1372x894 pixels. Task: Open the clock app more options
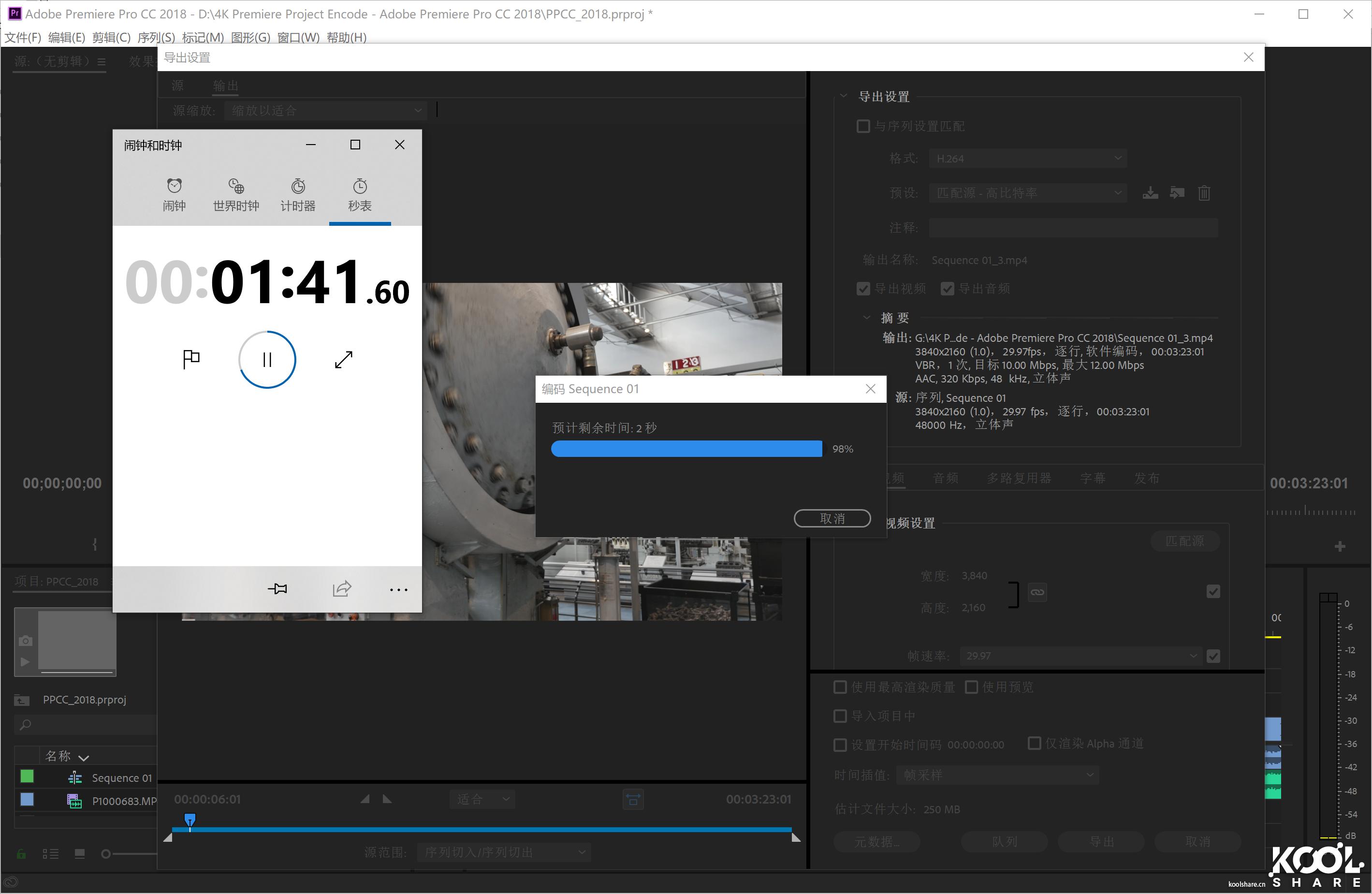(398, 589)
